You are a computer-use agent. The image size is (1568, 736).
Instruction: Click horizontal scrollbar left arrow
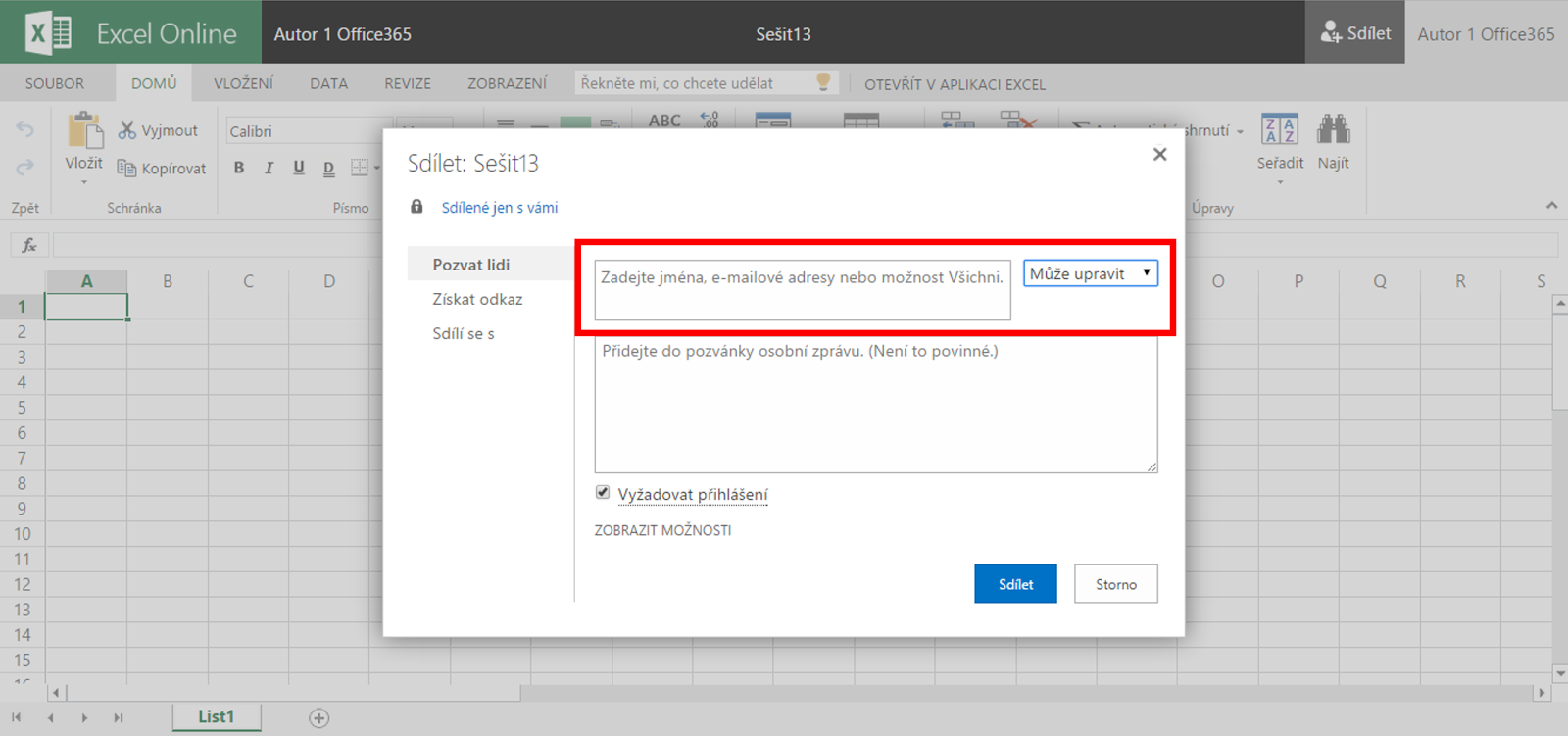[x=57, y=693]
